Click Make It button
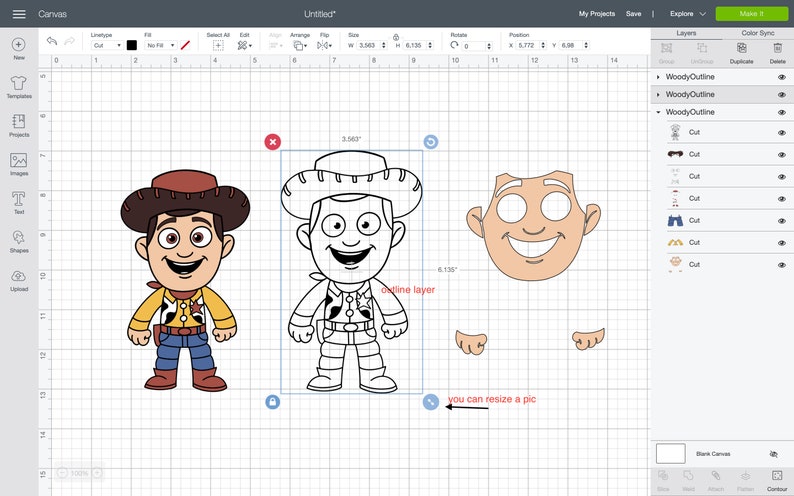This screenshot has width=794, height=496. [x=751, y=14]
